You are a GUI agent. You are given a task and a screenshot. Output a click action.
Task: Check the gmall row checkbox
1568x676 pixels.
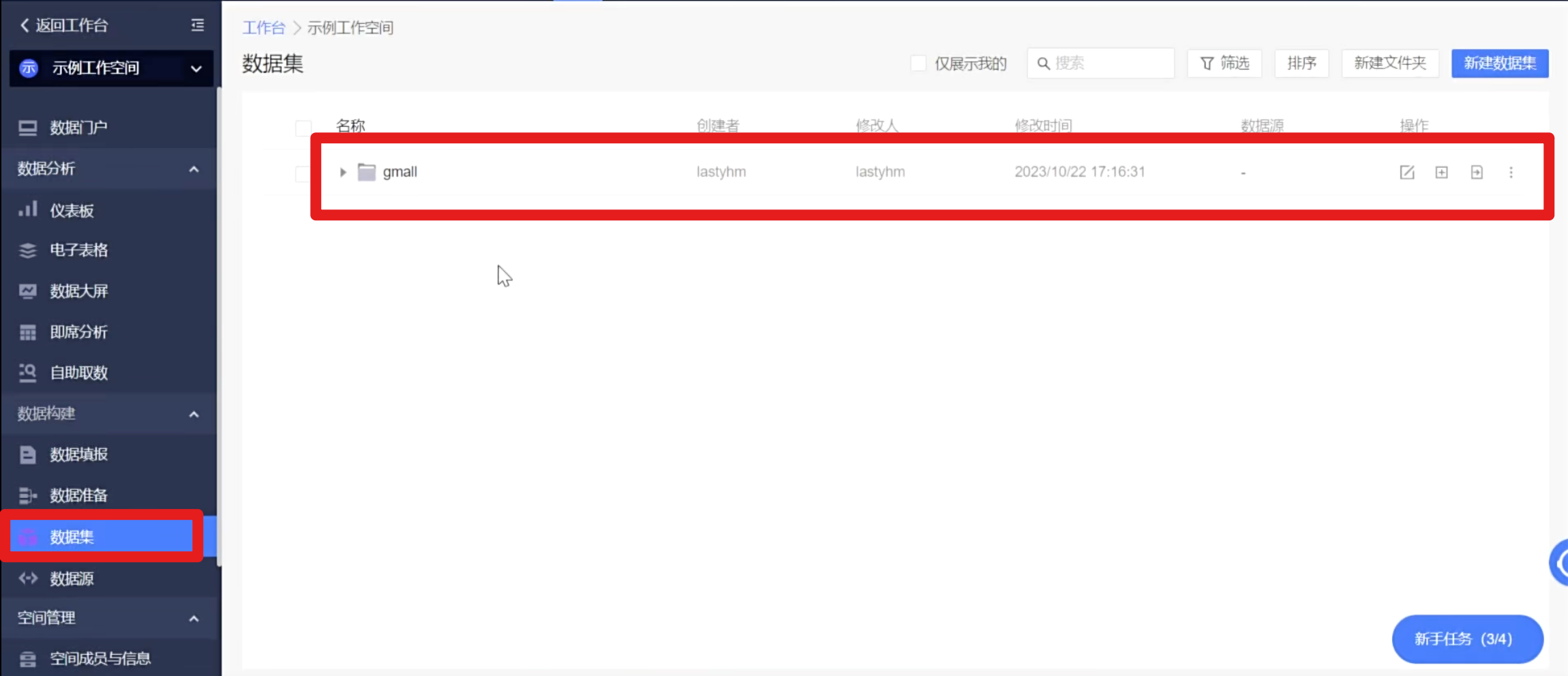point(303,173)
